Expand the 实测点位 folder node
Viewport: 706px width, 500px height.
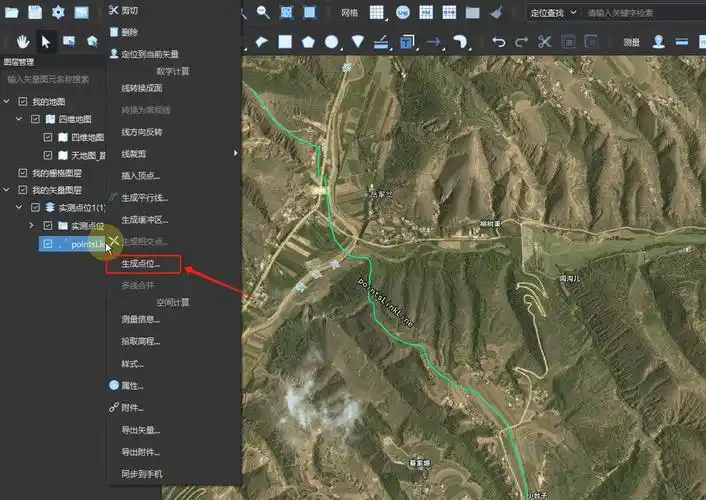click(31, 225)
